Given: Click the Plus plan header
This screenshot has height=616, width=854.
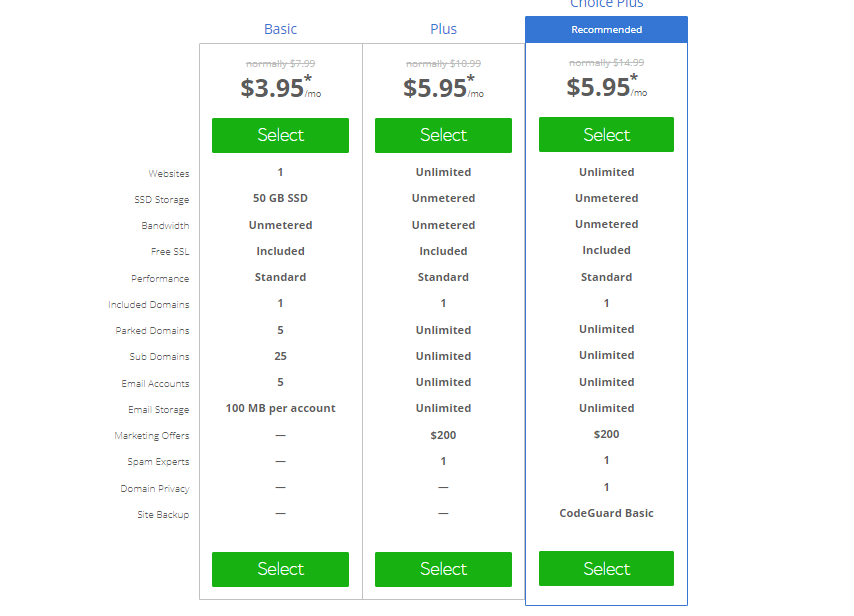Looking at the screenshot, I should click(443, 29).
